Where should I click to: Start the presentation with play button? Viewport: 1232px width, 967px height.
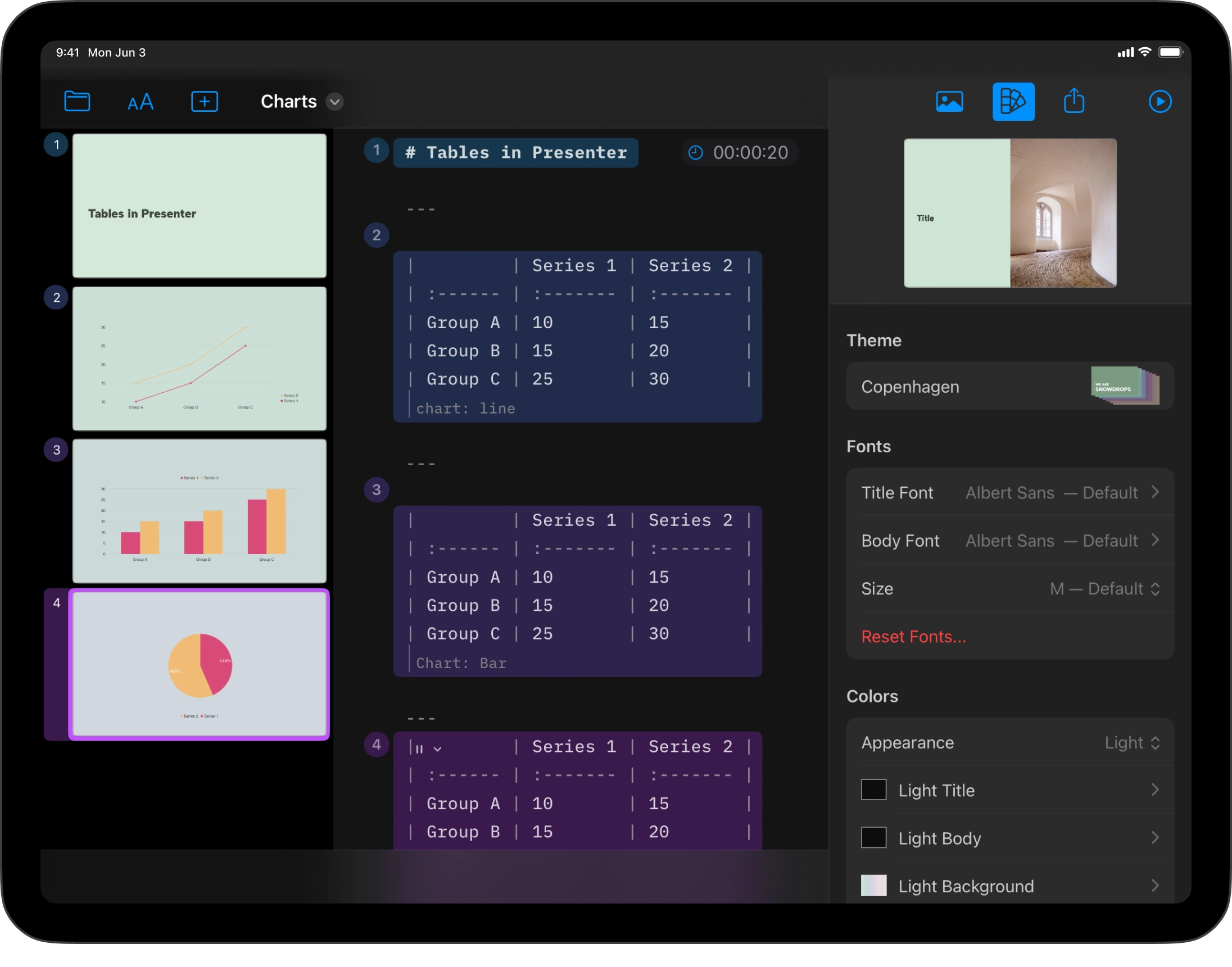point(1159,102)
